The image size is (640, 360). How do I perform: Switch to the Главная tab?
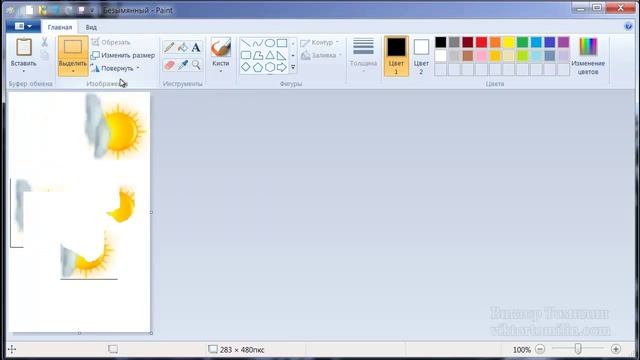60,27
